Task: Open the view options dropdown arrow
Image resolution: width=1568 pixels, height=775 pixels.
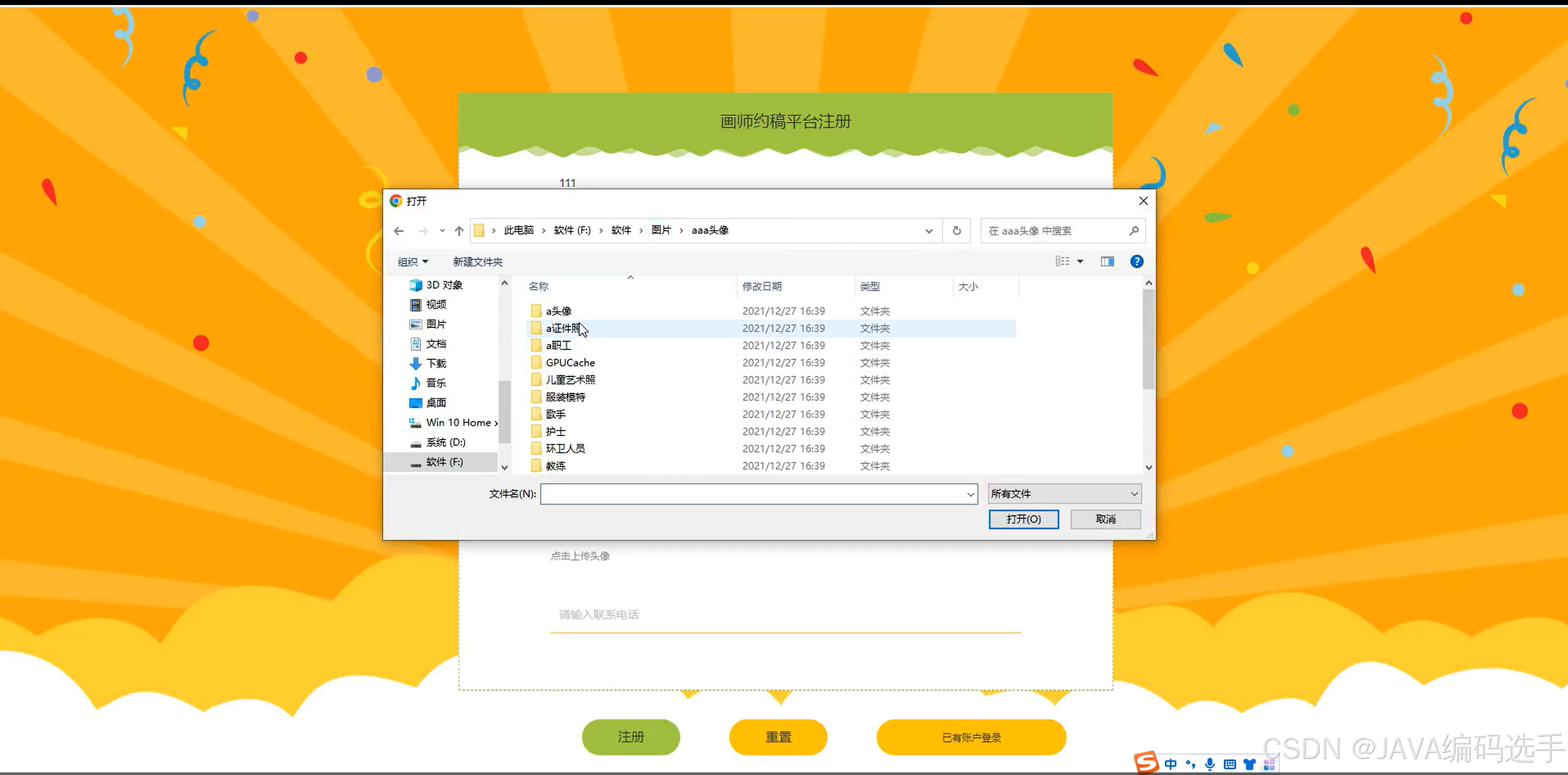Action: tap(1080, 262)
